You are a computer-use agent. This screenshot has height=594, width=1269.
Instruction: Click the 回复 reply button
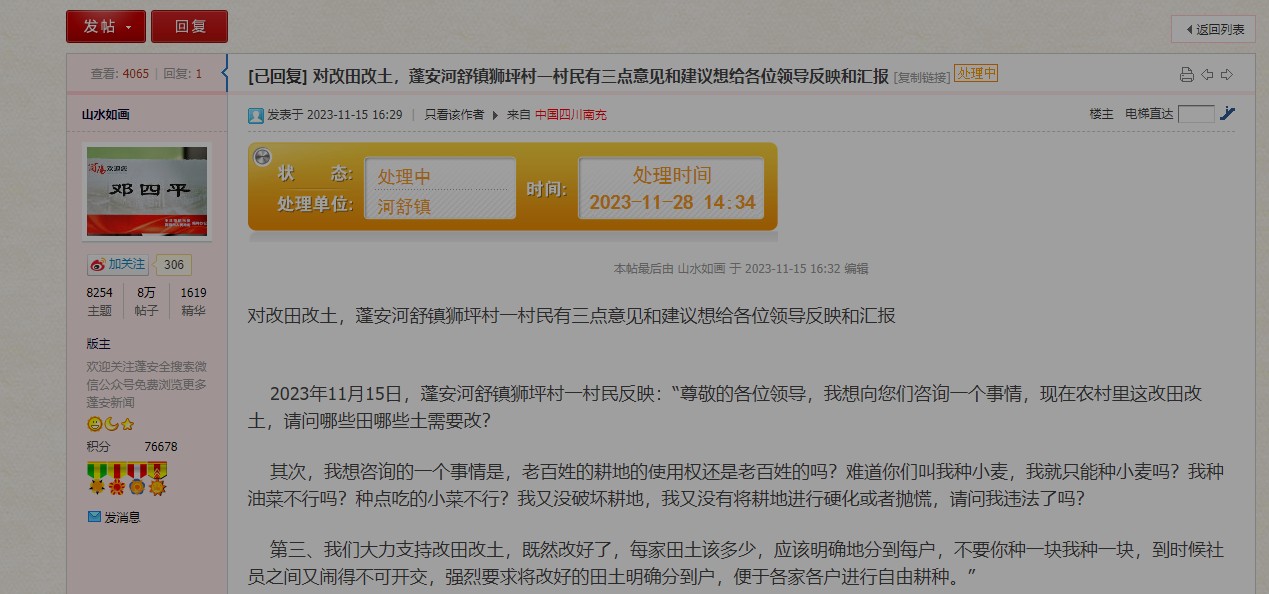pyautogui.click(x=189, y=27)
